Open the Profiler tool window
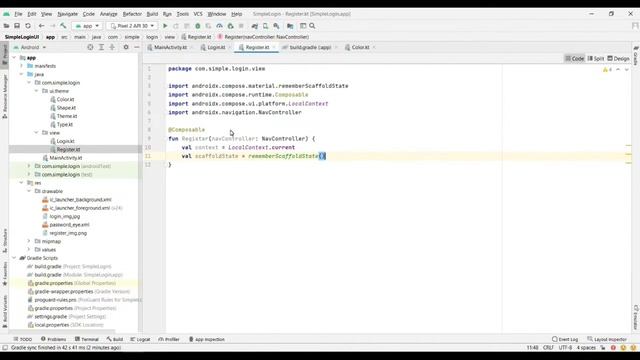 (169, 339)
